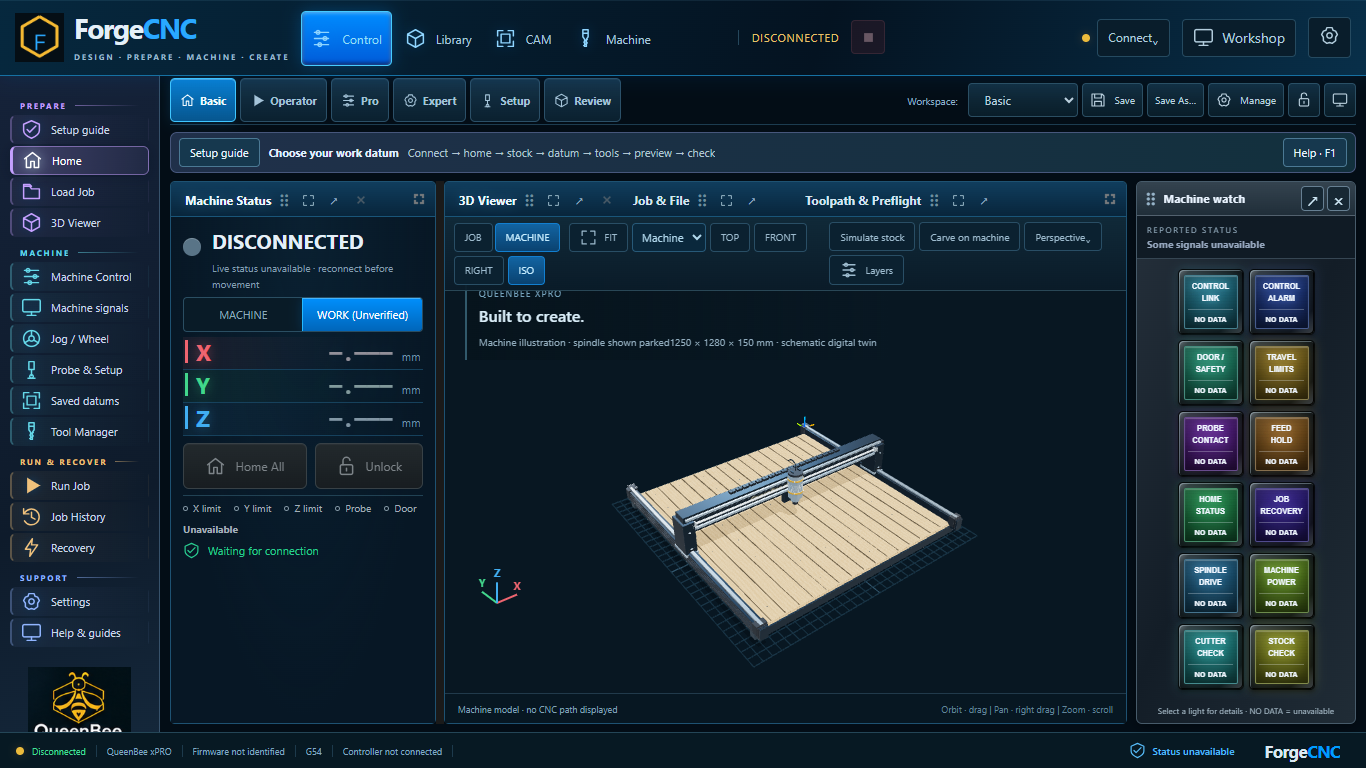Switch to the Expert tab
The image size is (1366, 768).
point(430,100)
